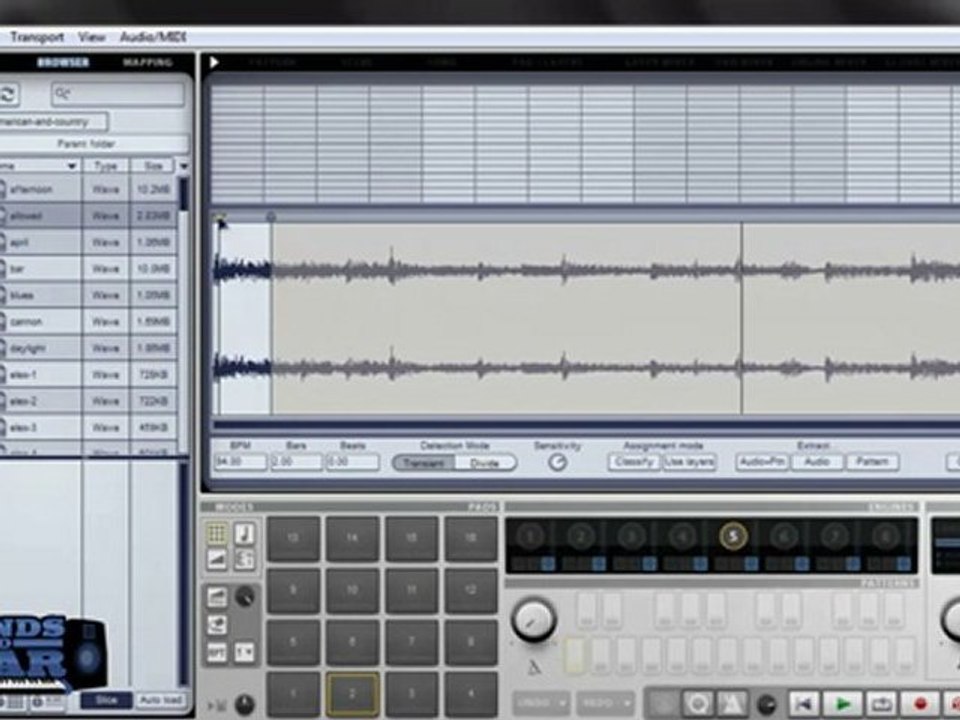Toggle the Slice button under the browser
This screenshot has width=960, height=720.
pos(106,700)
